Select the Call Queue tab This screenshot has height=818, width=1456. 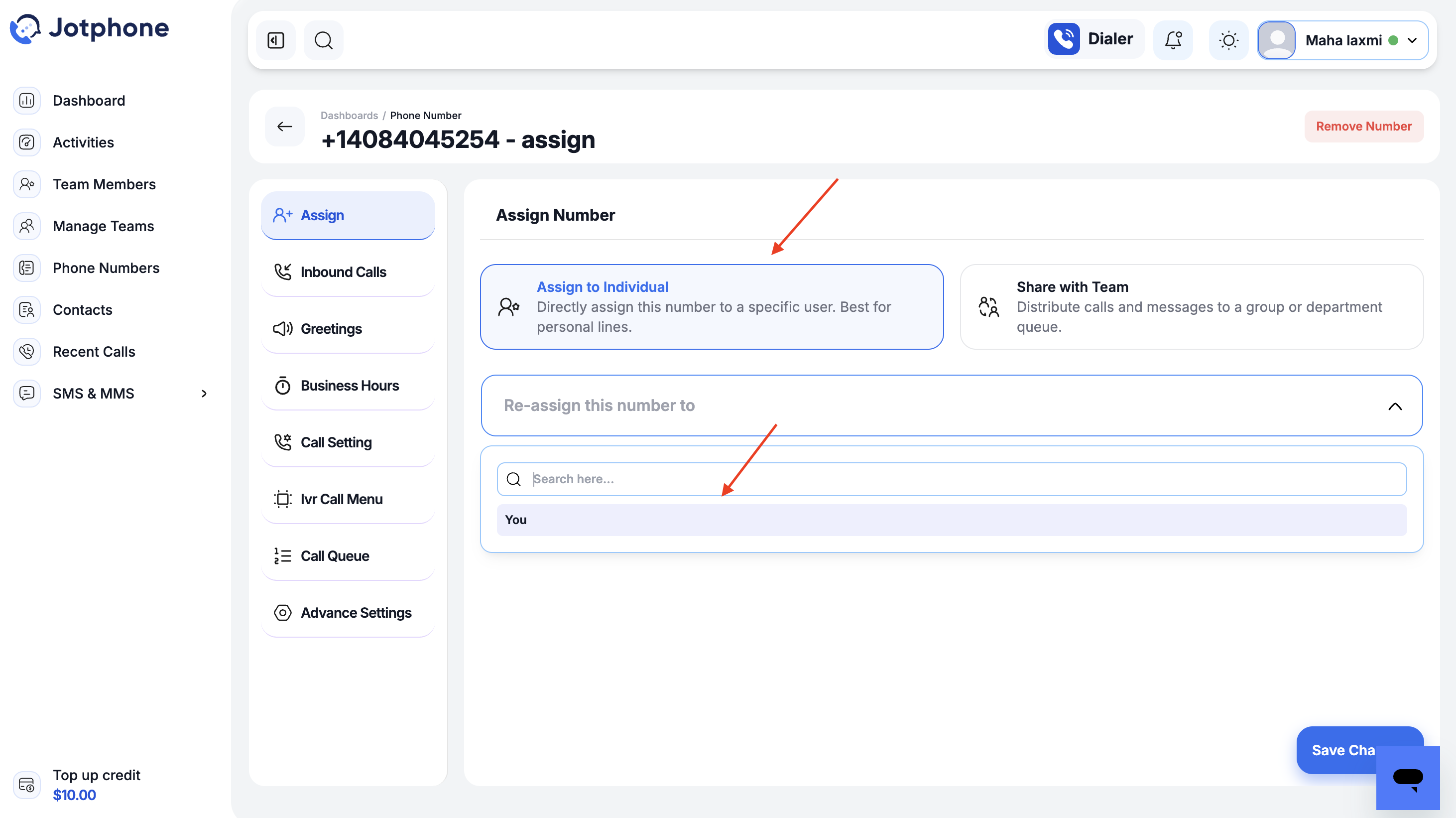tap(348, 556)
